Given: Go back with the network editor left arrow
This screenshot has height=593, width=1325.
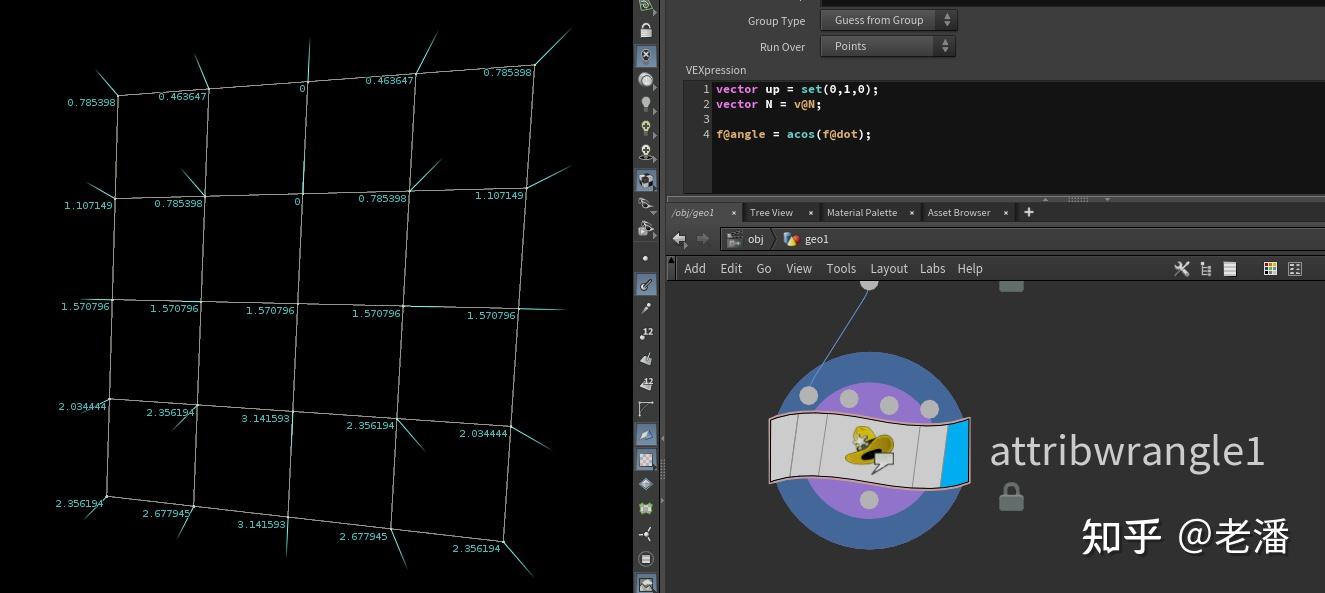Looking at the screenshot, I should (680, 239).
